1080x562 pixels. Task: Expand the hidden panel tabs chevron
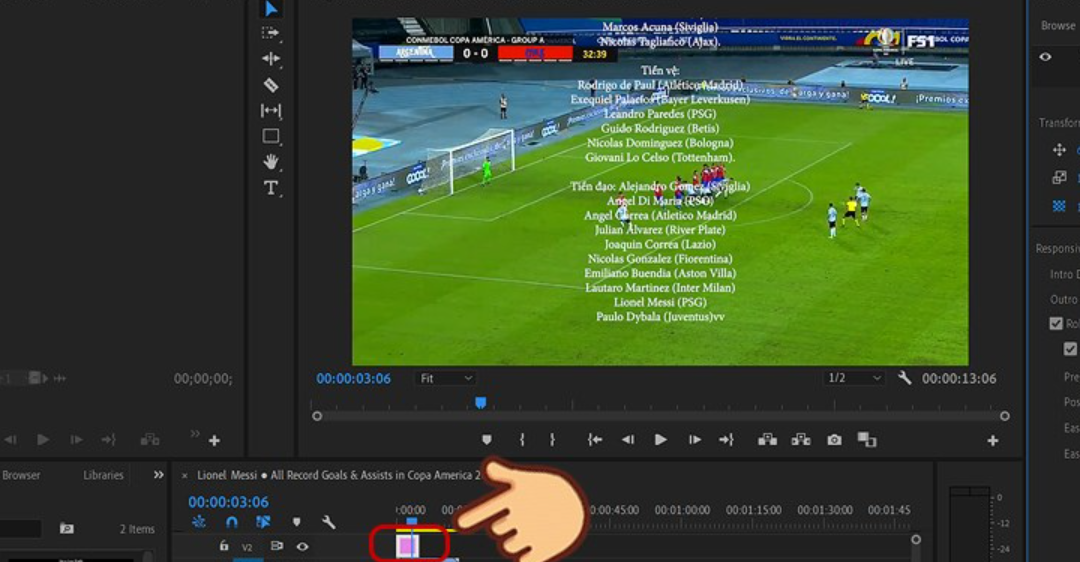[158, 475]
